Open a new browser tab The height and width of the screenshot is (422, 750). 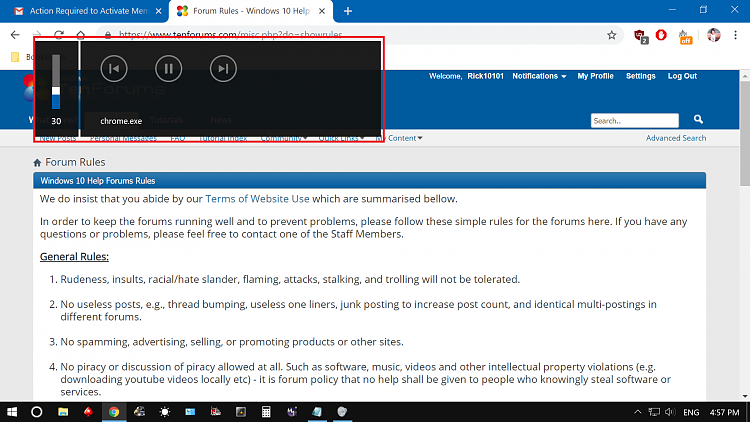[x=348, y=11]
